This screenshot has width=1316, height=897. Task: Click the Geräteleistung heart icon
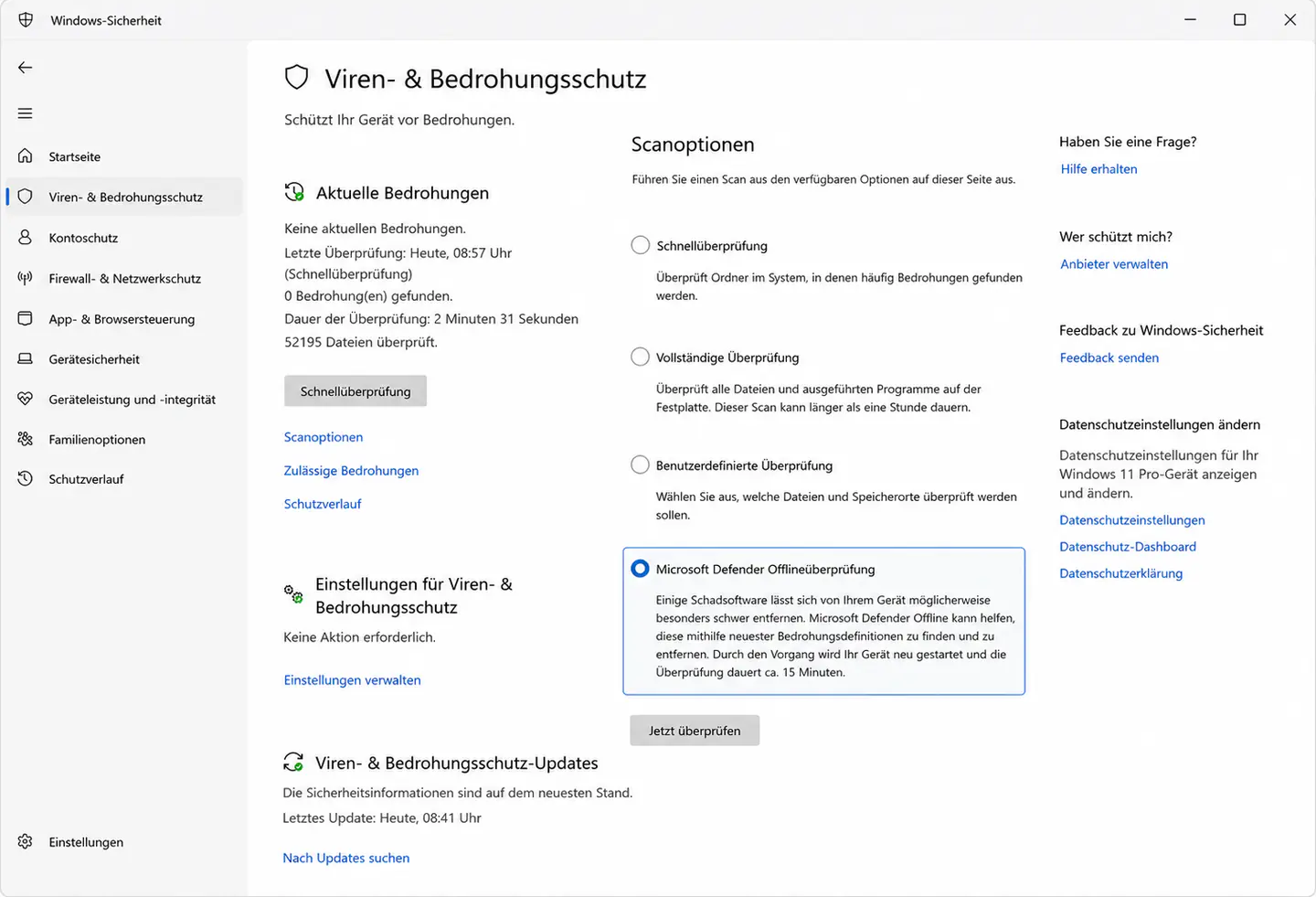click(26, 400)
